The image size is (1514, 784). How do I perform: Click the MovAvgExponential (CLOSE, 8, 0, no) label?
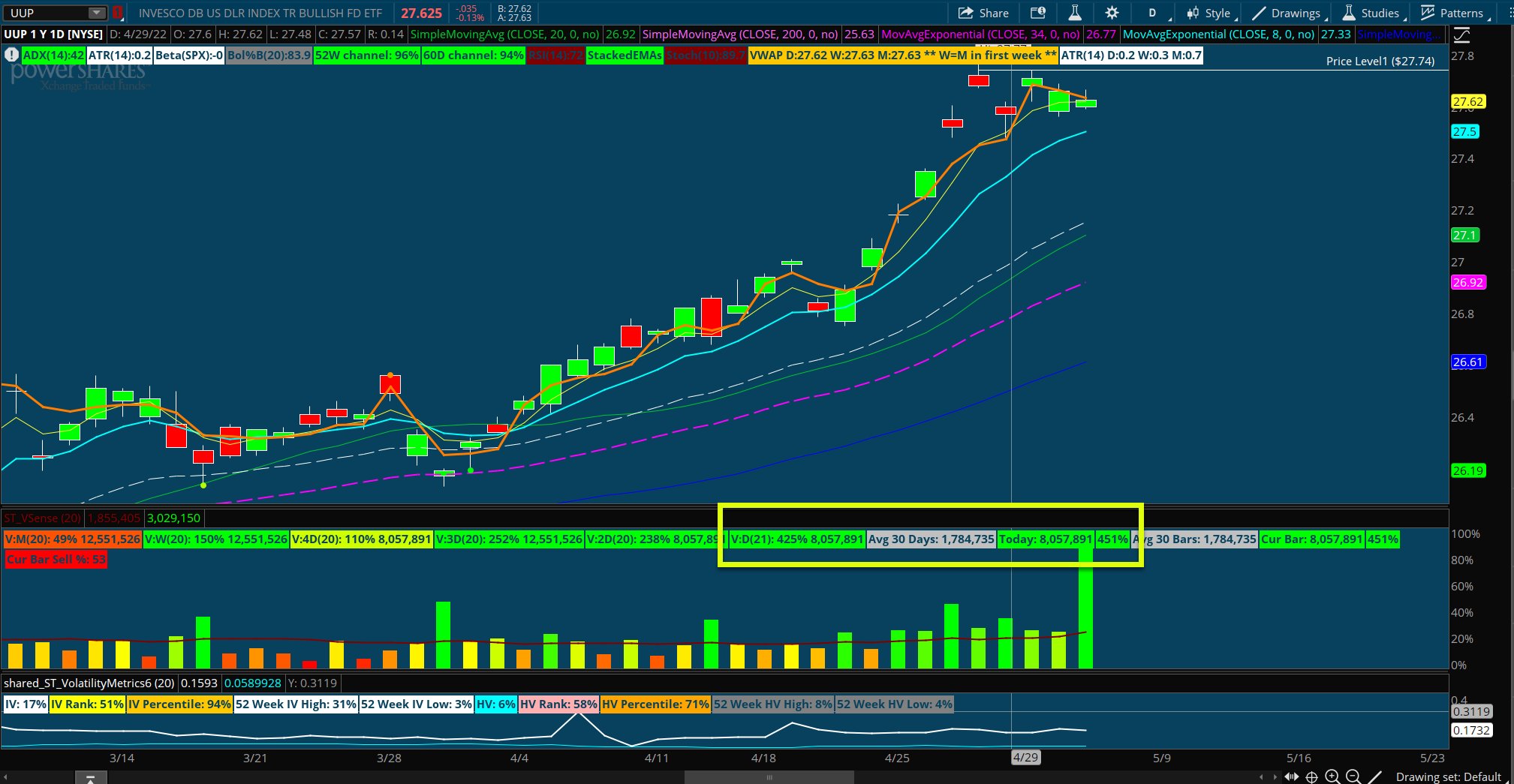click(x=1218, y=35)
